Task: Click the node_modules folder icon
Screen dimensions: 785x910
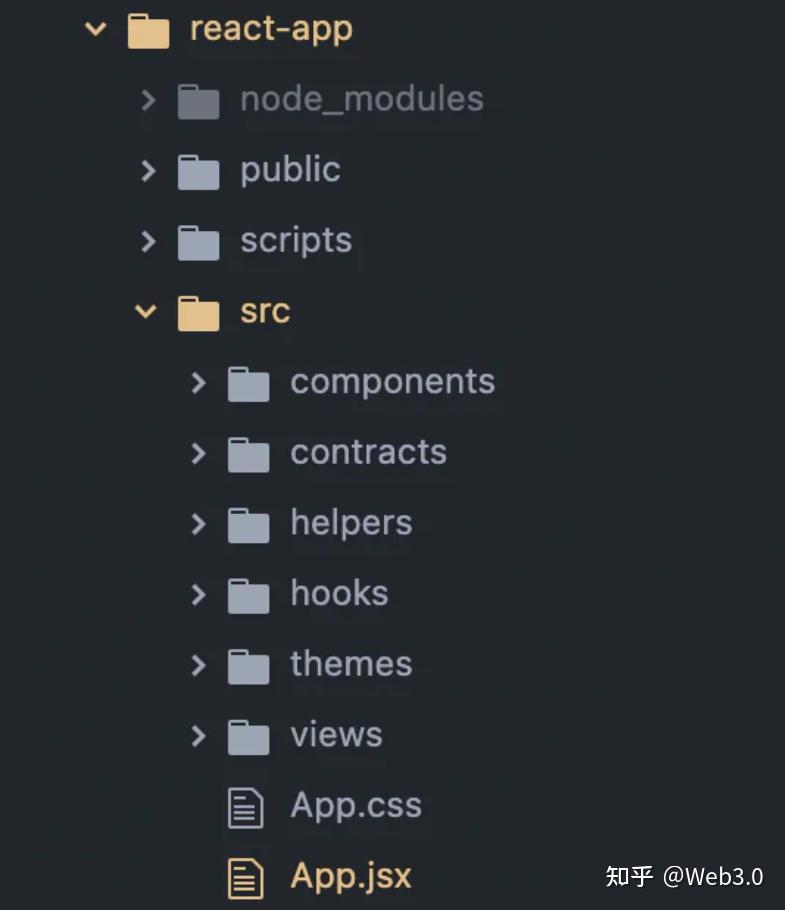Action: [198, 100]
